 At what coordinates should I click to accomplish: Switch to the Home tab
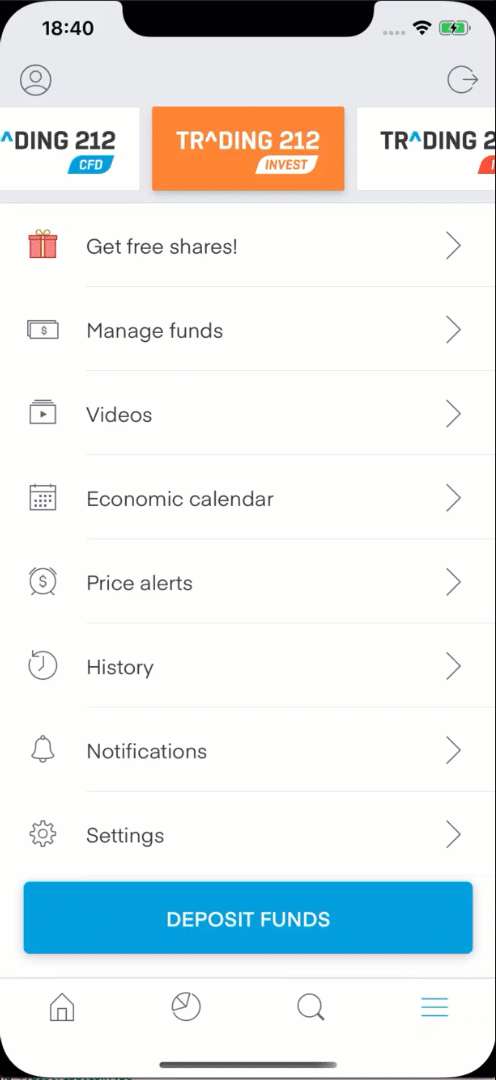click(x=62, y=1007)
